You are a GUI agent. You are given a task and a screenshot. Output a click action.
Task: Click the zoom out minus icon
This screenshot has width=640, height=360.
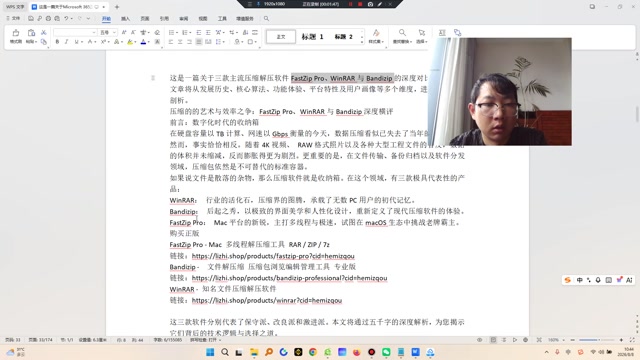[573, 340]
